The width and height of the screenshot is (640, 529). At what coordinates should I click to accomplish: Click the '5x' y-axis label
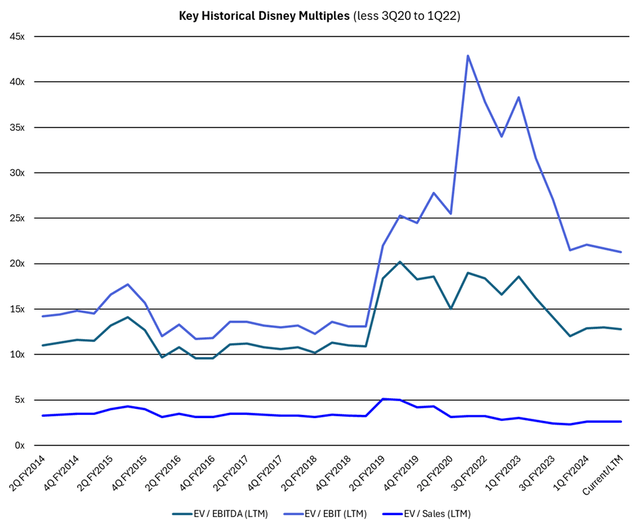(20, 400)
